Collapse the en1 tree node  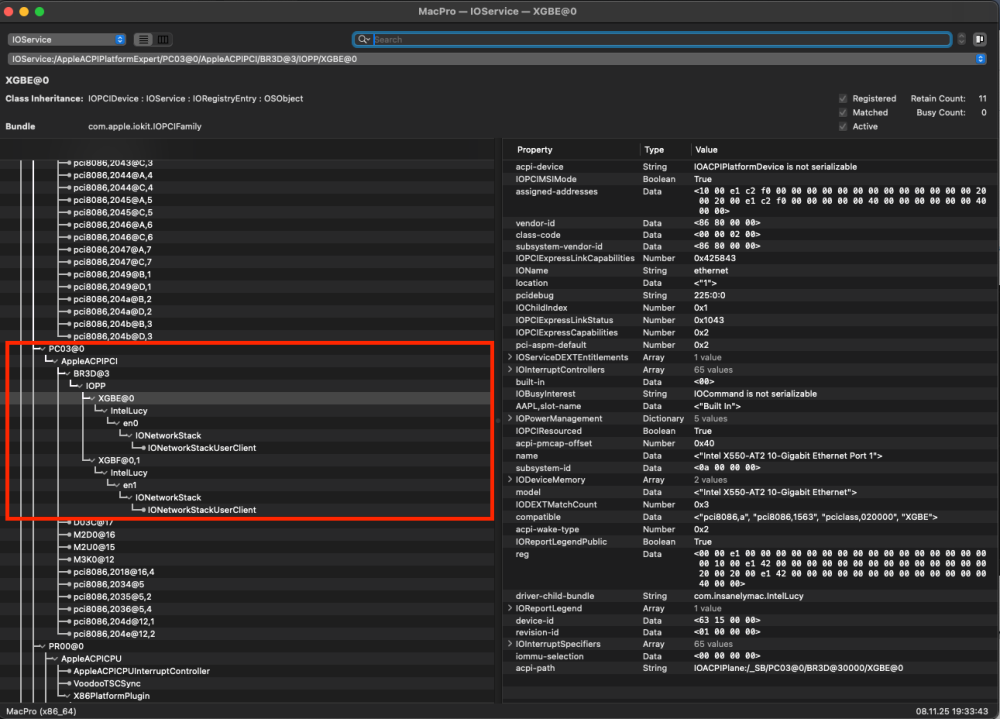tap(117, 486)
